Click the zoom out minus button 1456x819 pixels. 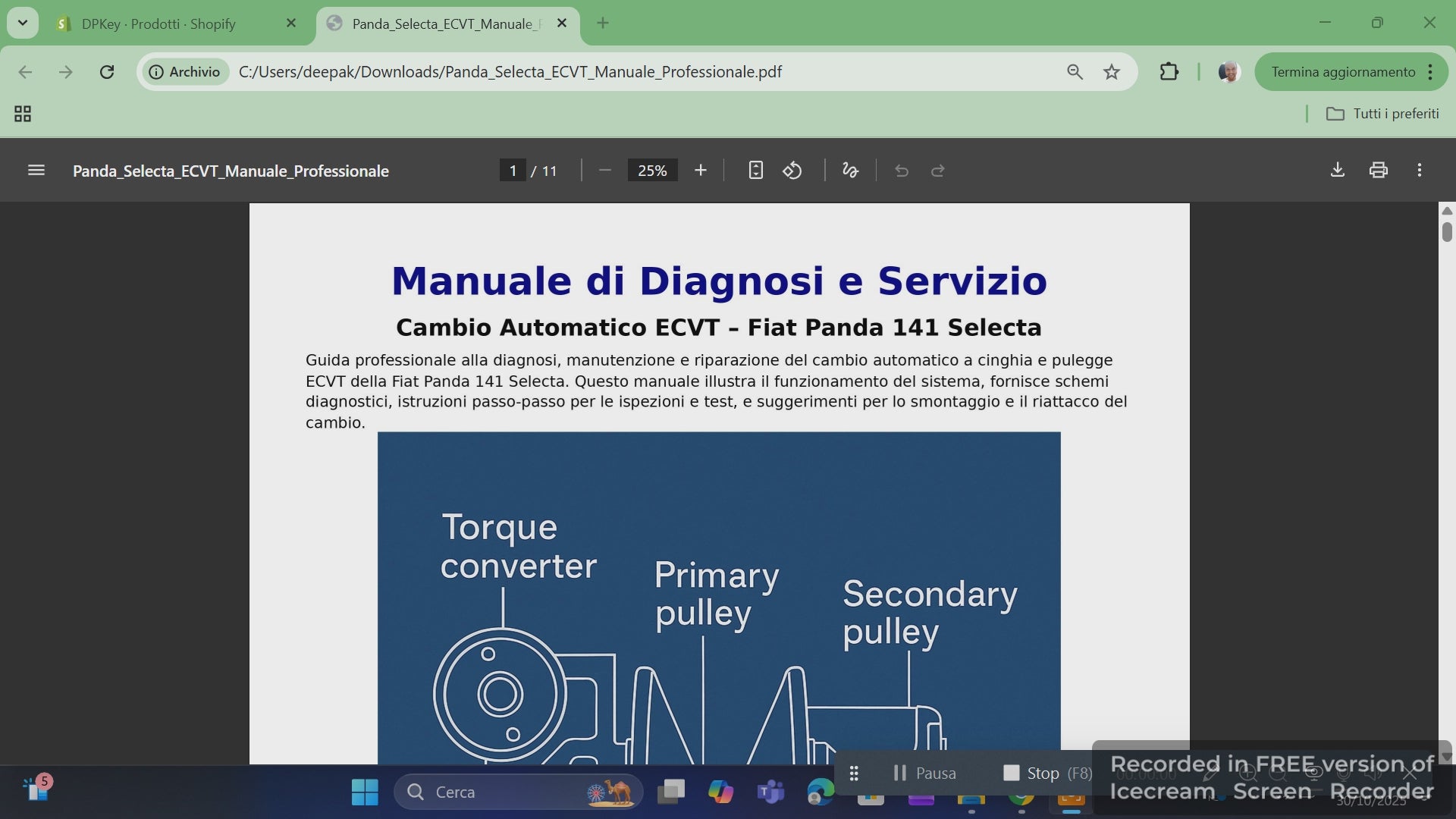pyautogui.click(x=604, y=171)
